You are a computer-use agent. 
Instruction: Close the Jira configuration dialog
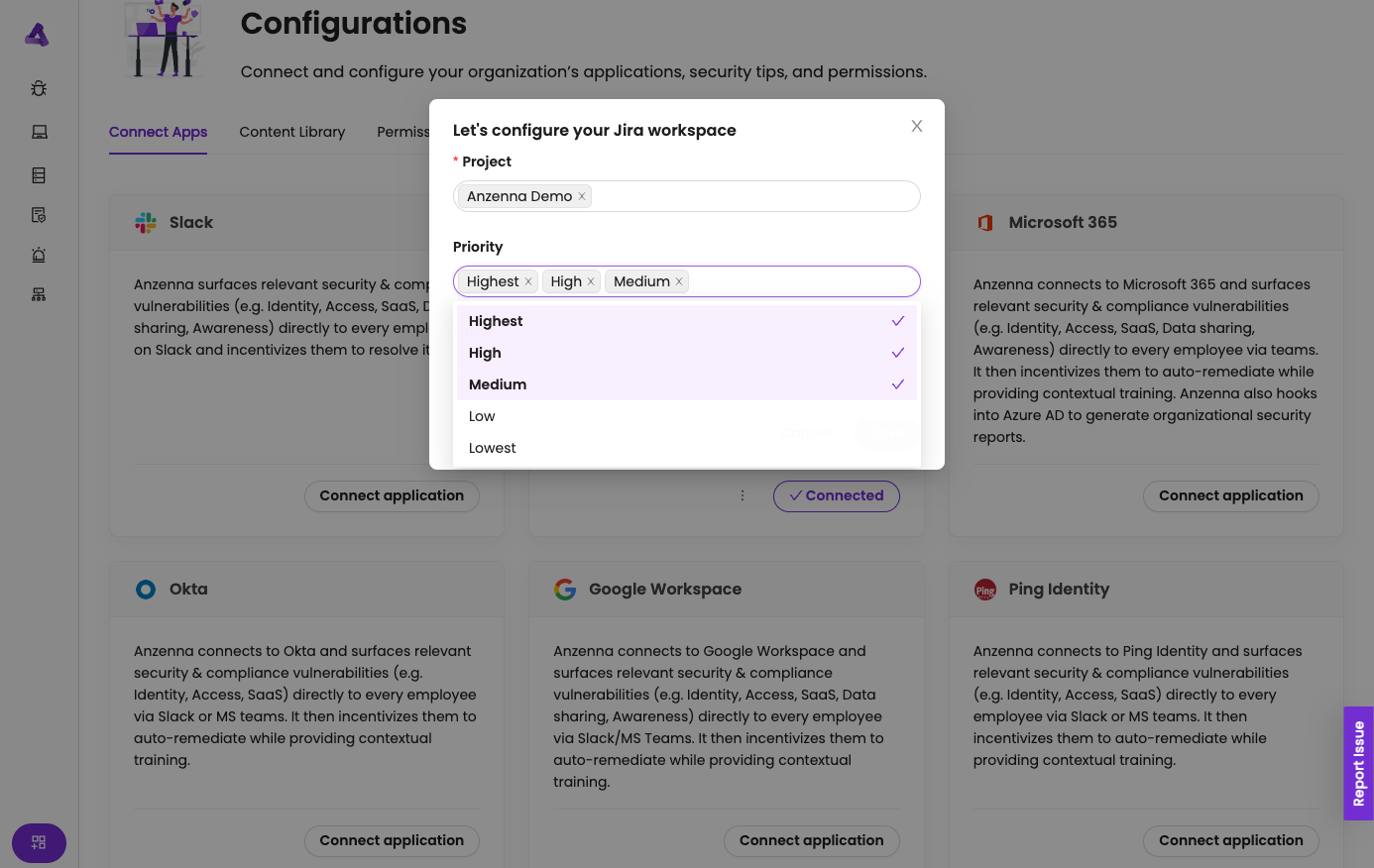(917, 126)
